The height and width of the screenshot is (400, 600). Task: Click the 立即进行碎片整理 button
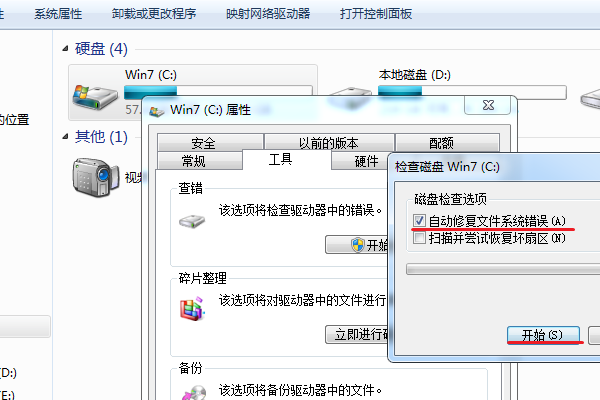point(357,335)
